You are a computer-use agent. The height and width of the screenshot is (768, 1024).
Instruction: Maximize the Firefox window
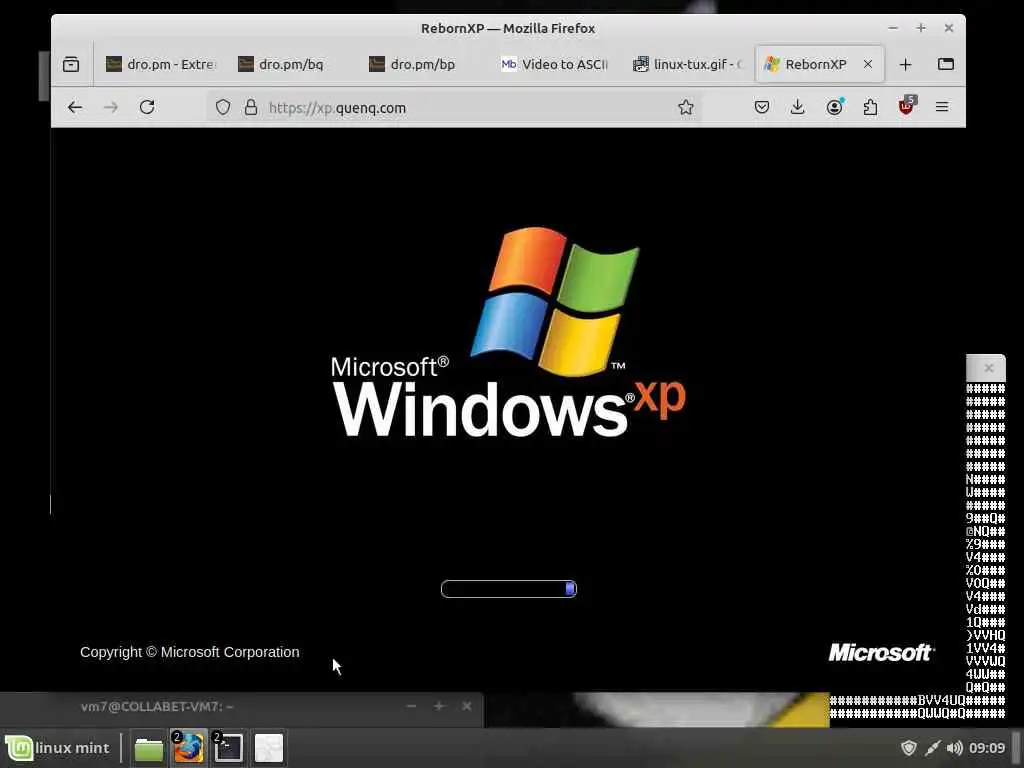pyautogui.click(x=921, y=28)
